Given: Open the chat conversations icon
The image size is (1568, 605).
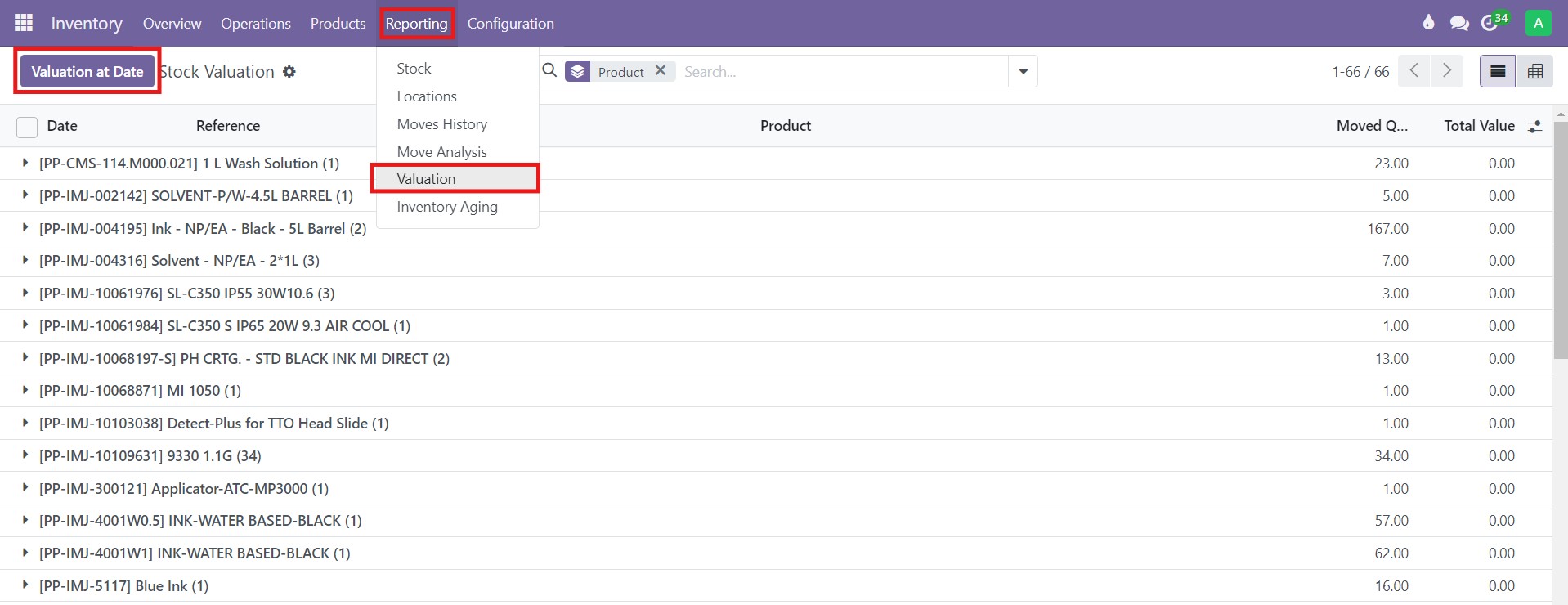Looking at the screenshot, I should tap(1458, 23).
